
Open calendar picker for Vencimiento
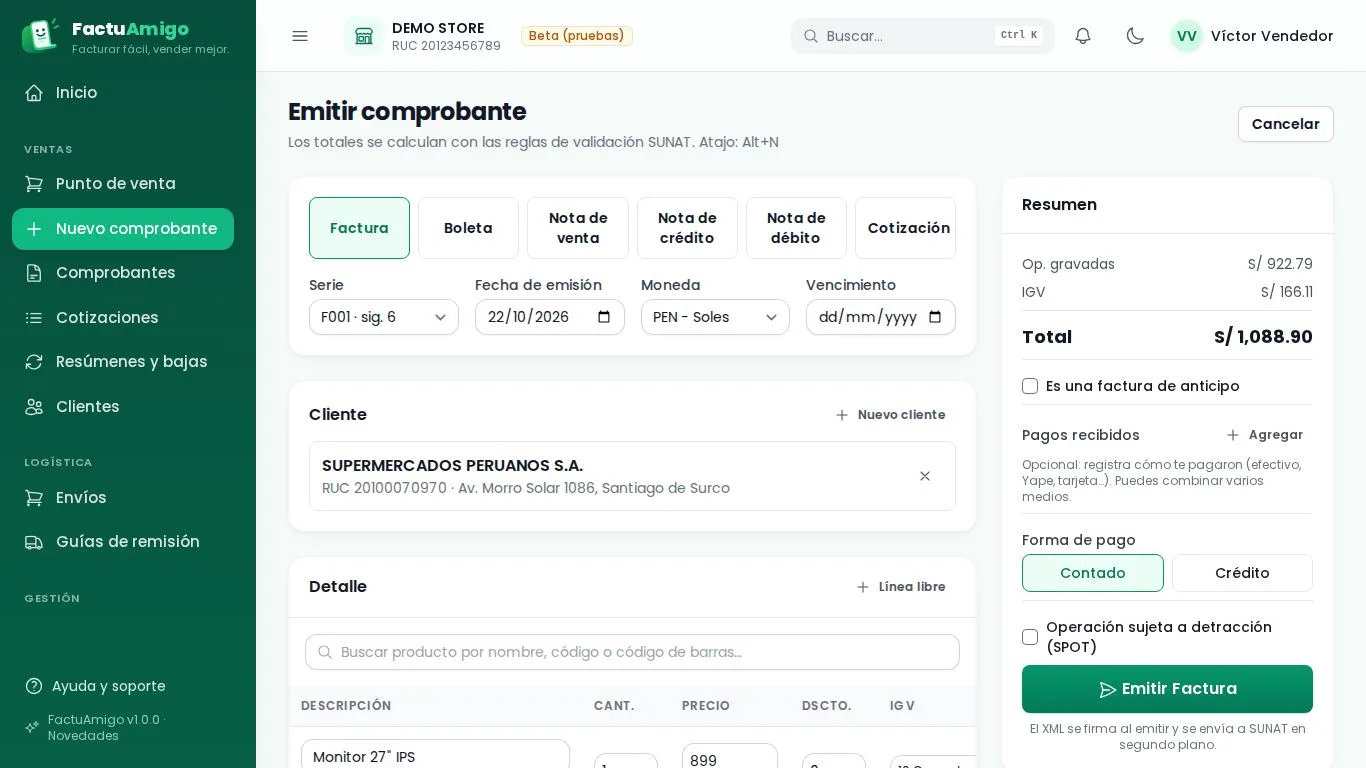click(x=935, y=317)
